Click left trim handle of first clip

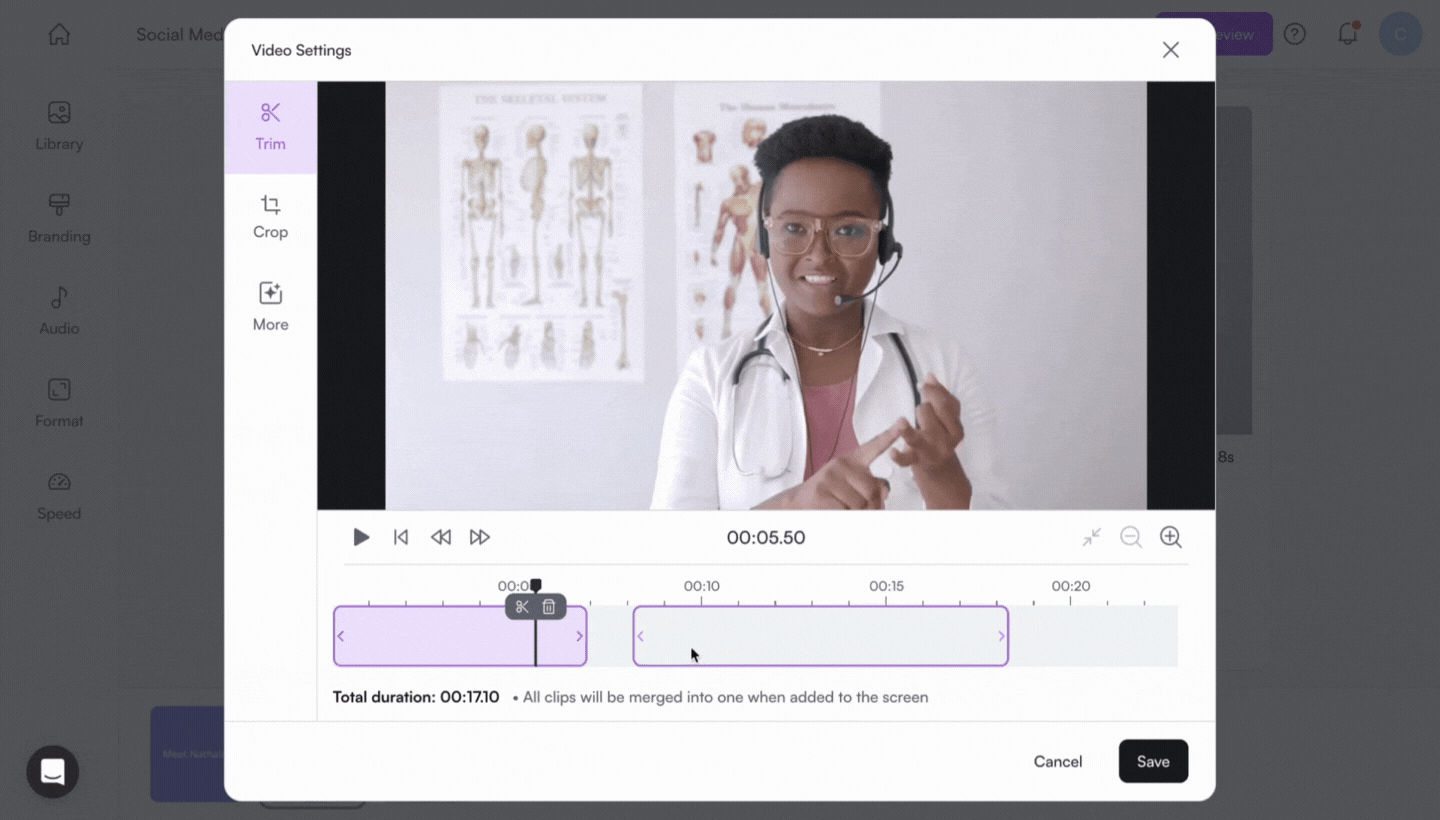[341, 636]
